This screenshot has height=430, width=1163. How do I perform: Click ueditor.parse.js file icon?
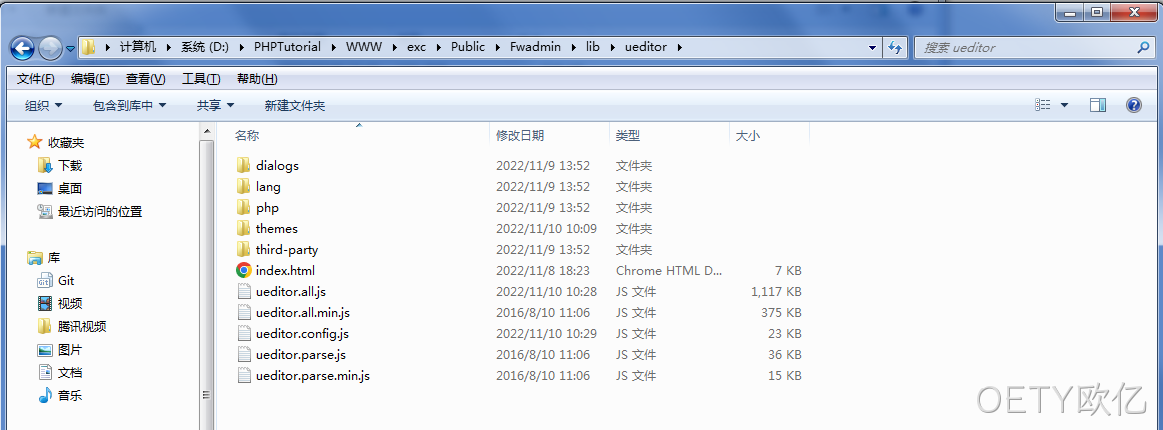click(243, 354)
